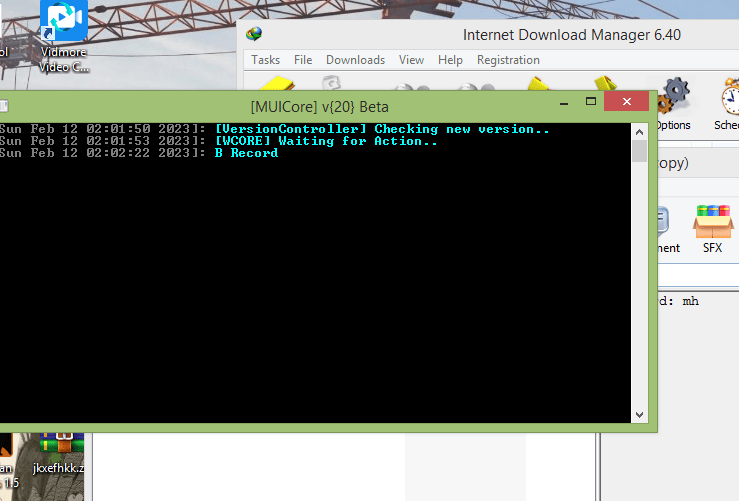Open IDM Options gear icon

click(x=673, y=105)
